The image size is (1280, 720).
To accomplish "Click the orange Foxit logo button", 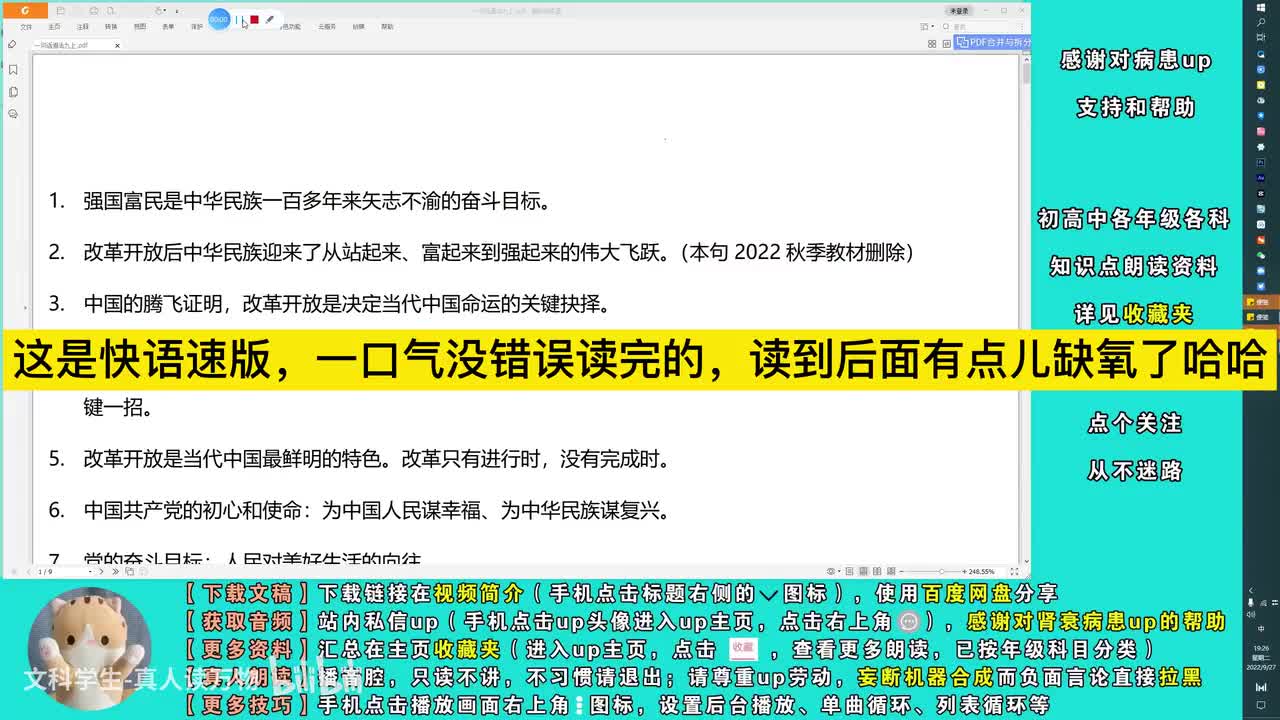I will tap(24, 10).
